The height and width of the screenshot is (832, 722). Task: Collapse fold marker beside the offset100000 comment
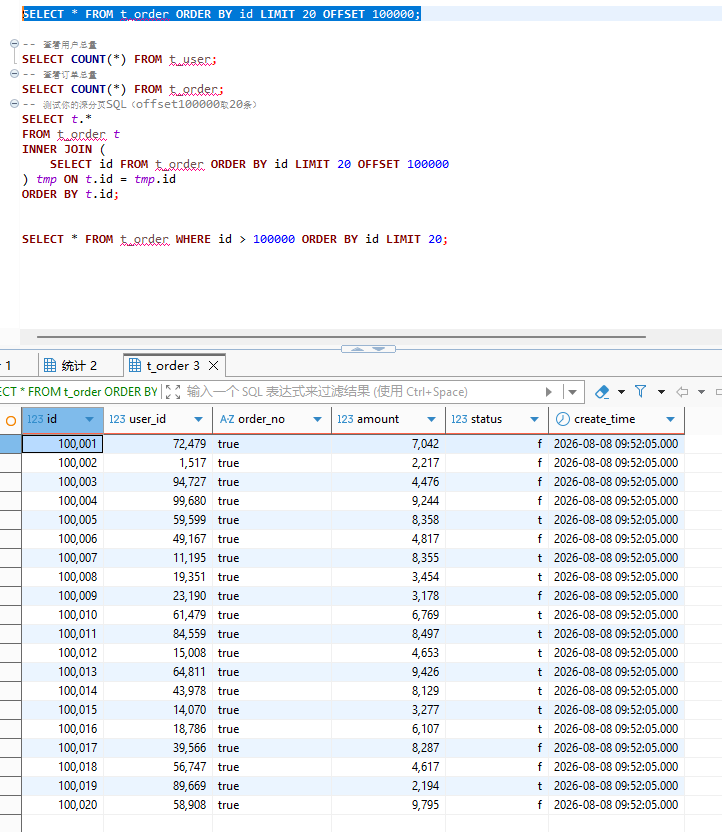tap(15, 103)
